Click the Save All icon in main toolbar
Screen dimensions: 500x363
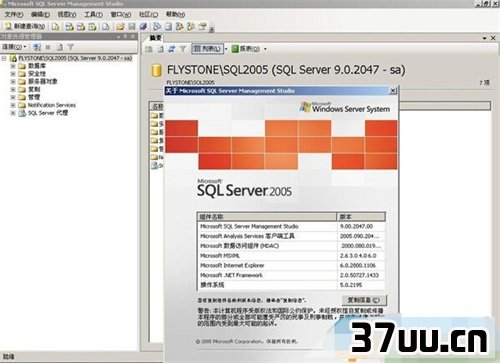[x=143, y=26]
